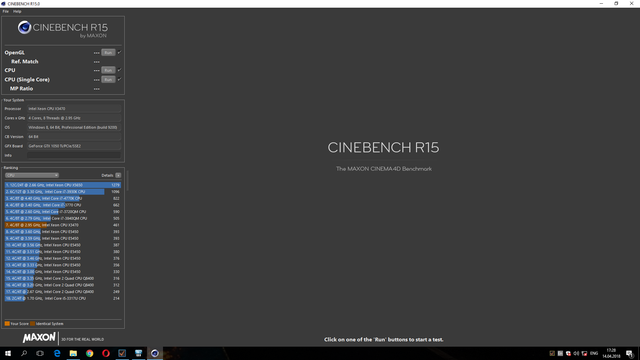Launch Opera browser from taskbar
The width and height of the screenshot is (640, 360).
(106, 353)
